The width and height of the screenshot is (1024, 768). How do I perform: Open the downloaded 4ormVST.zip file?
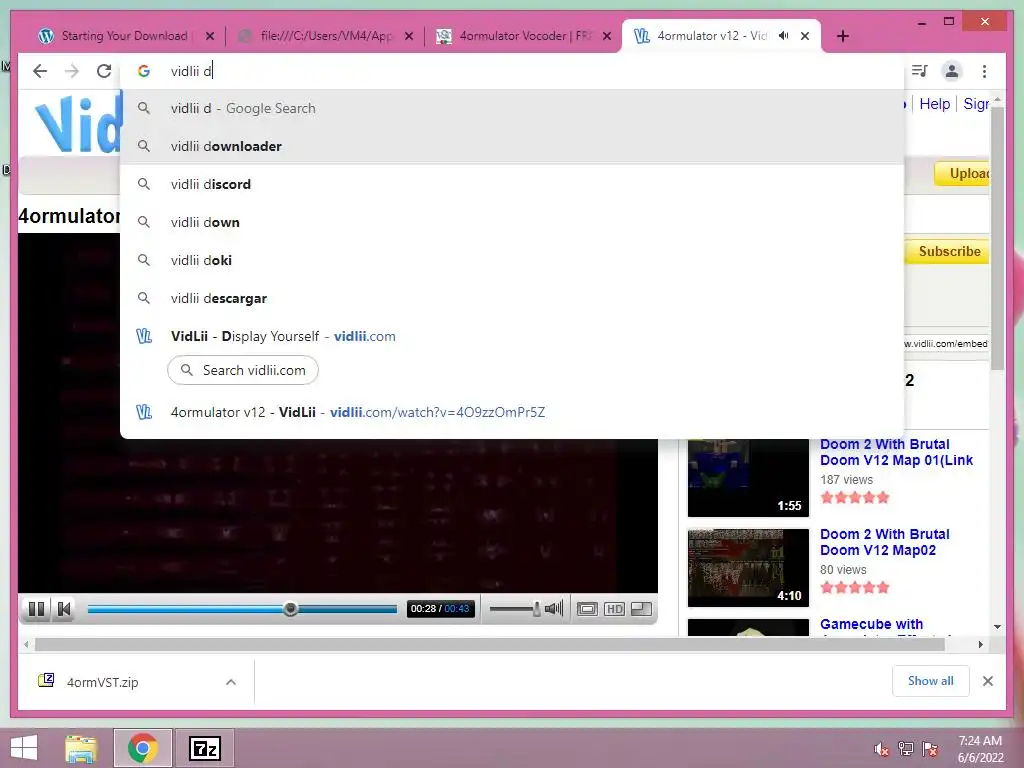pyautogui.click(x=103, y=682)
